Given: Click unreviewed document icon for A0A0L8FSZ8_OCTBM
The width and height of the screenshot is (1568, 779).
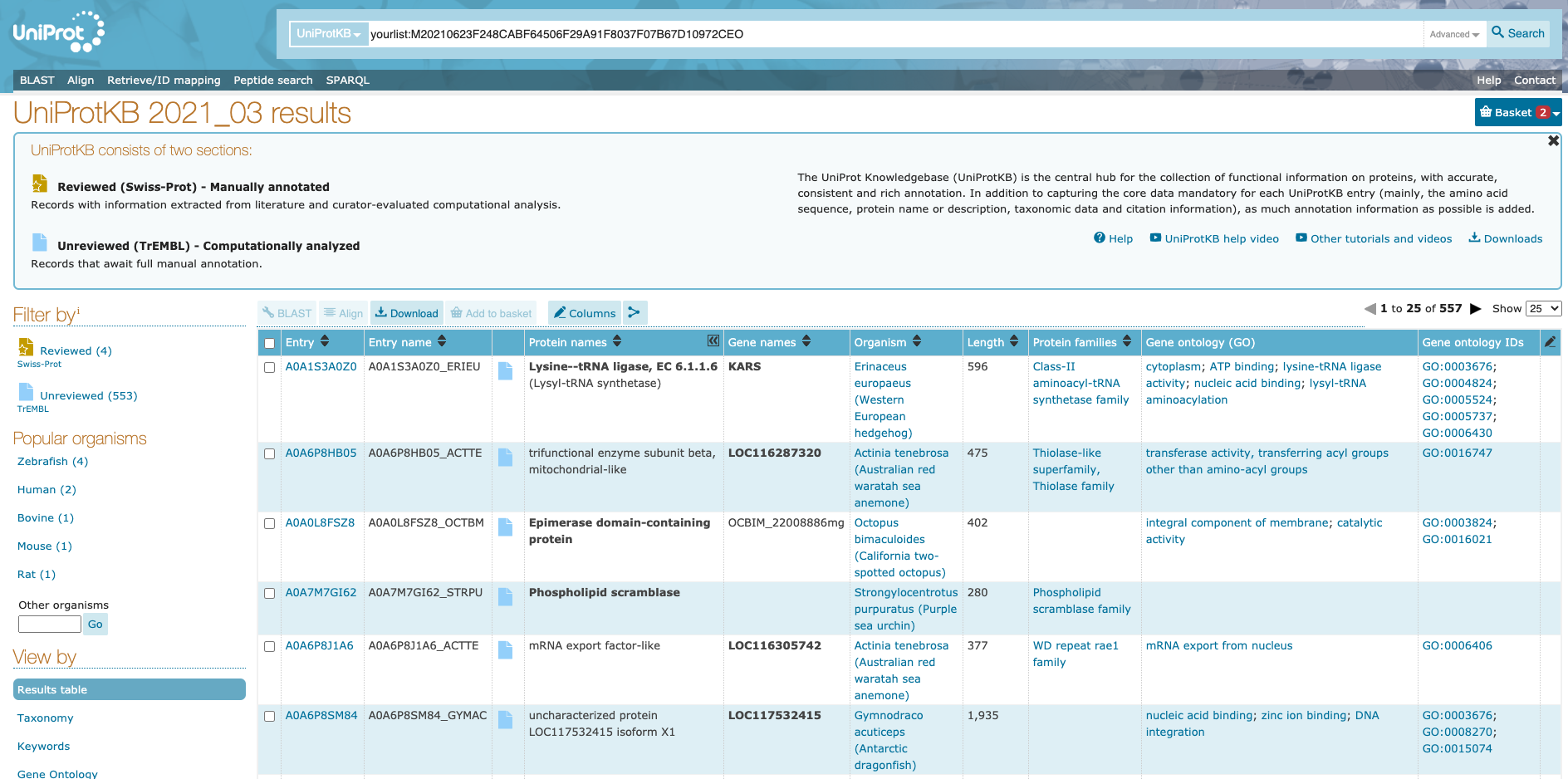Looking at the screenshot, I should point(505,527).
